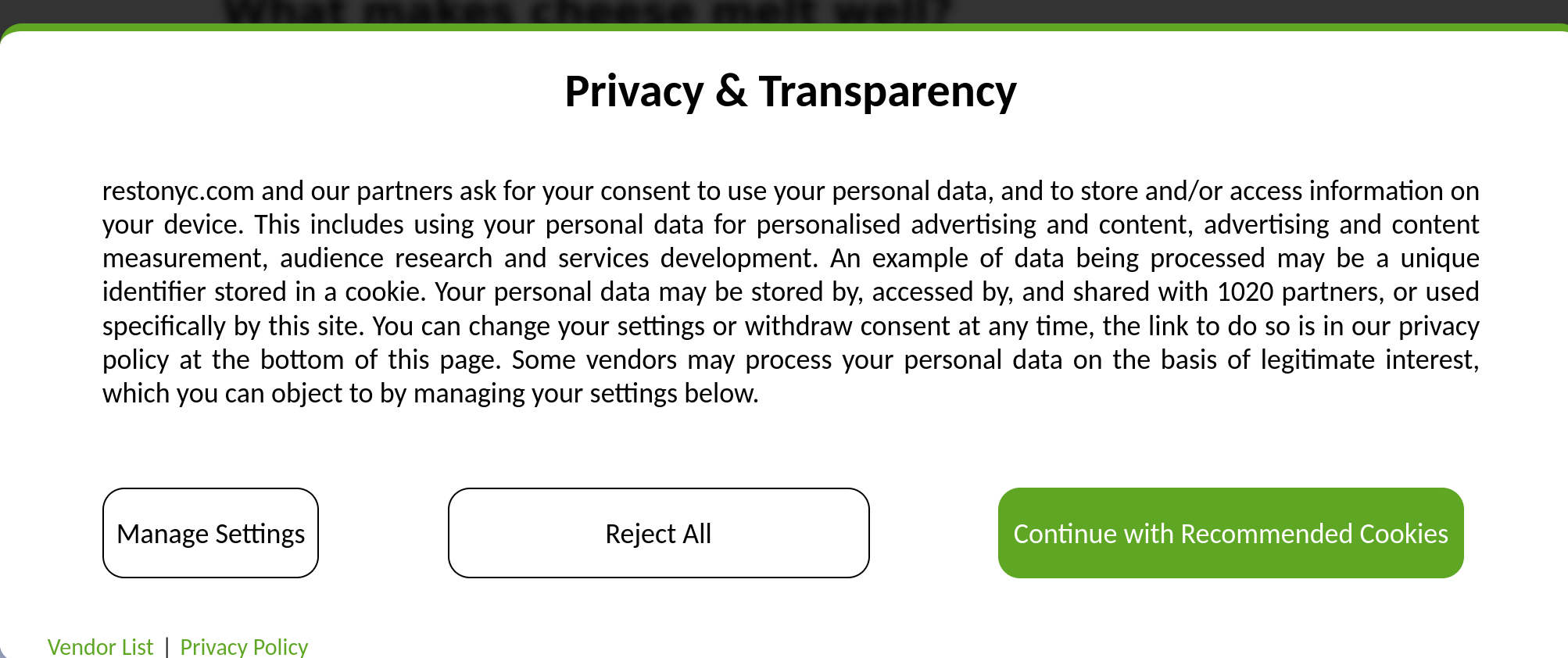
Task: Click "restonyc.com" at the start of consent text
Action: (x=178, y=191)
